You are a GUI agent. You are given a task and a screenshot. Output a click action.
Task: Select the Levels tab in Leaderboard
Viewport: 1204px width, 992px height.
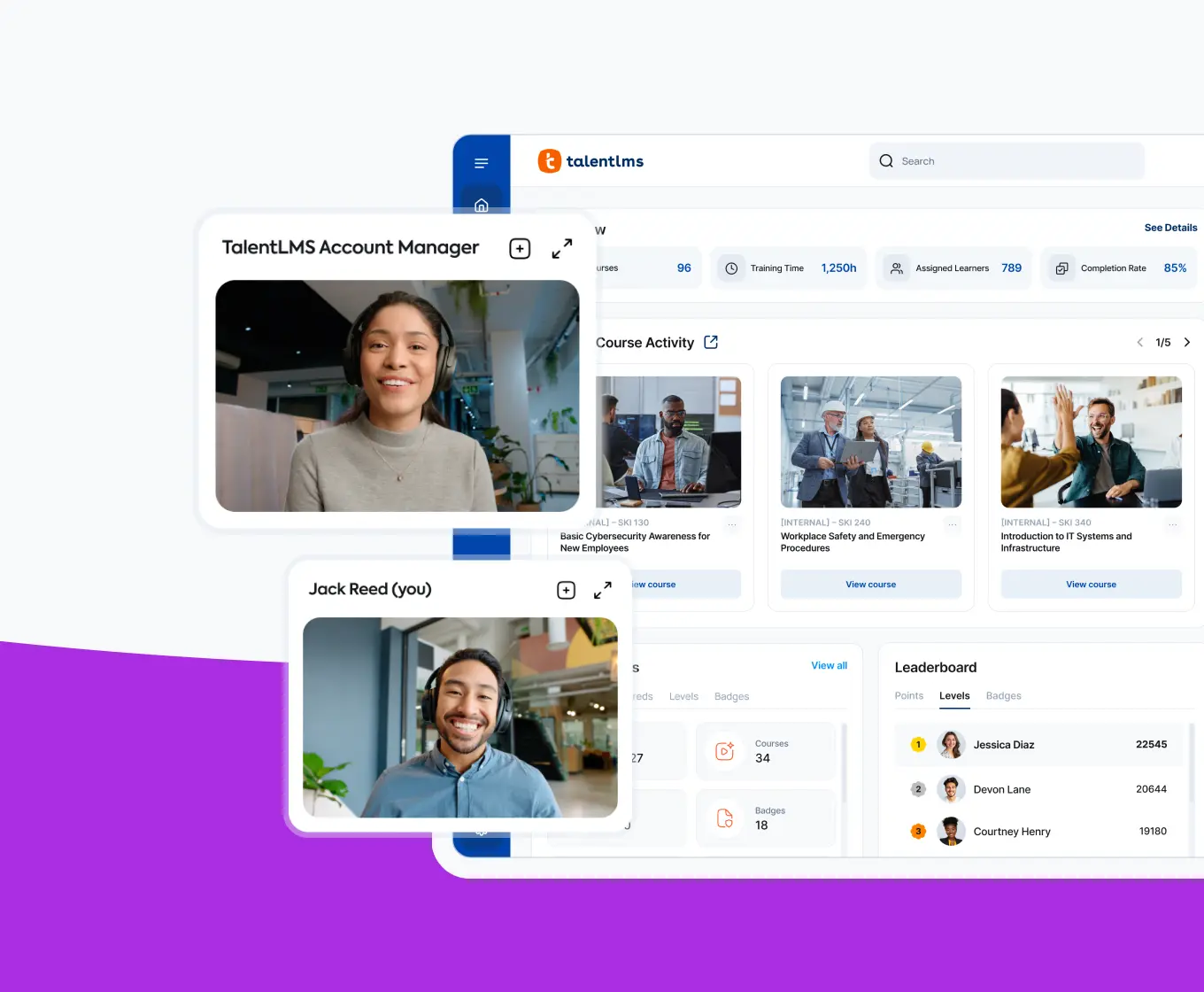pyautogui.click(x=954, y=696)
